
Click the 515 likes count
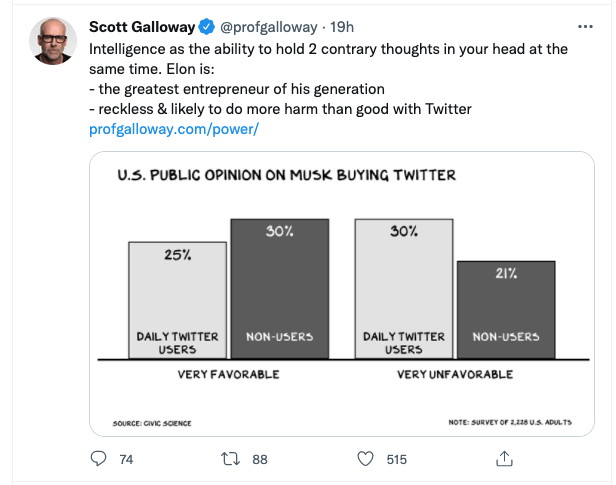397,459
